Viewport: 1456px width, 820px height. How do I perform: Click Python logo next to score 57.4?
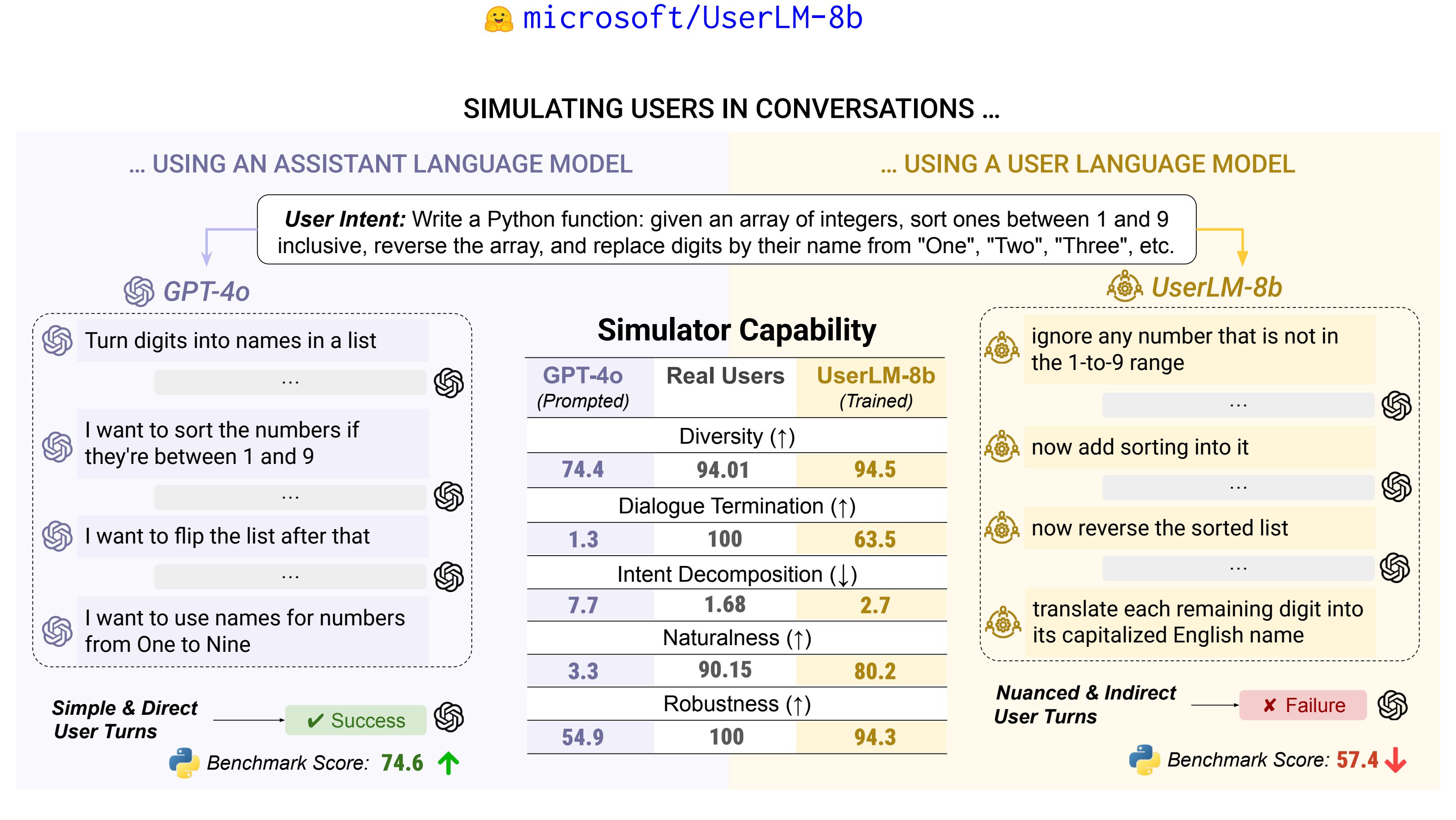click(1144, 759)
